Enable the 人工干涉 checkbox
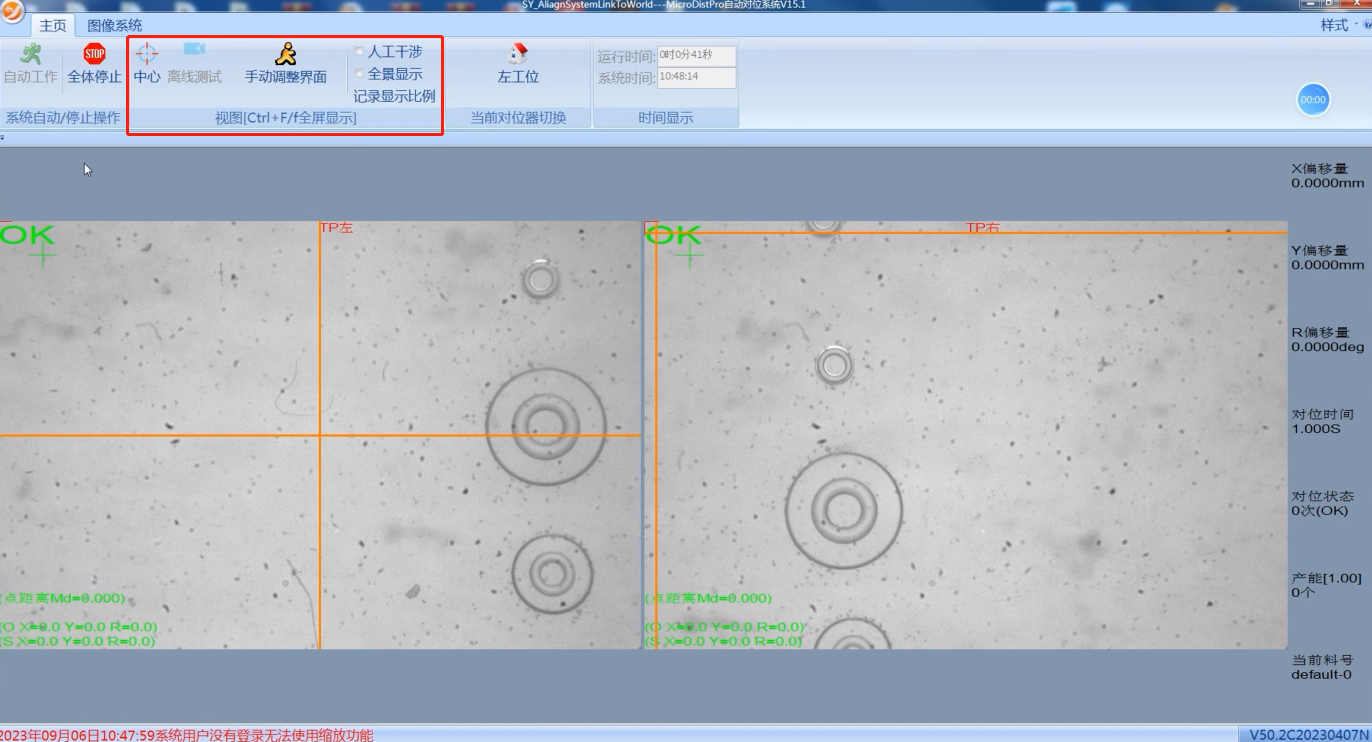The height and width of the screenshot is (742, 1372). click(x=360, y=51)
